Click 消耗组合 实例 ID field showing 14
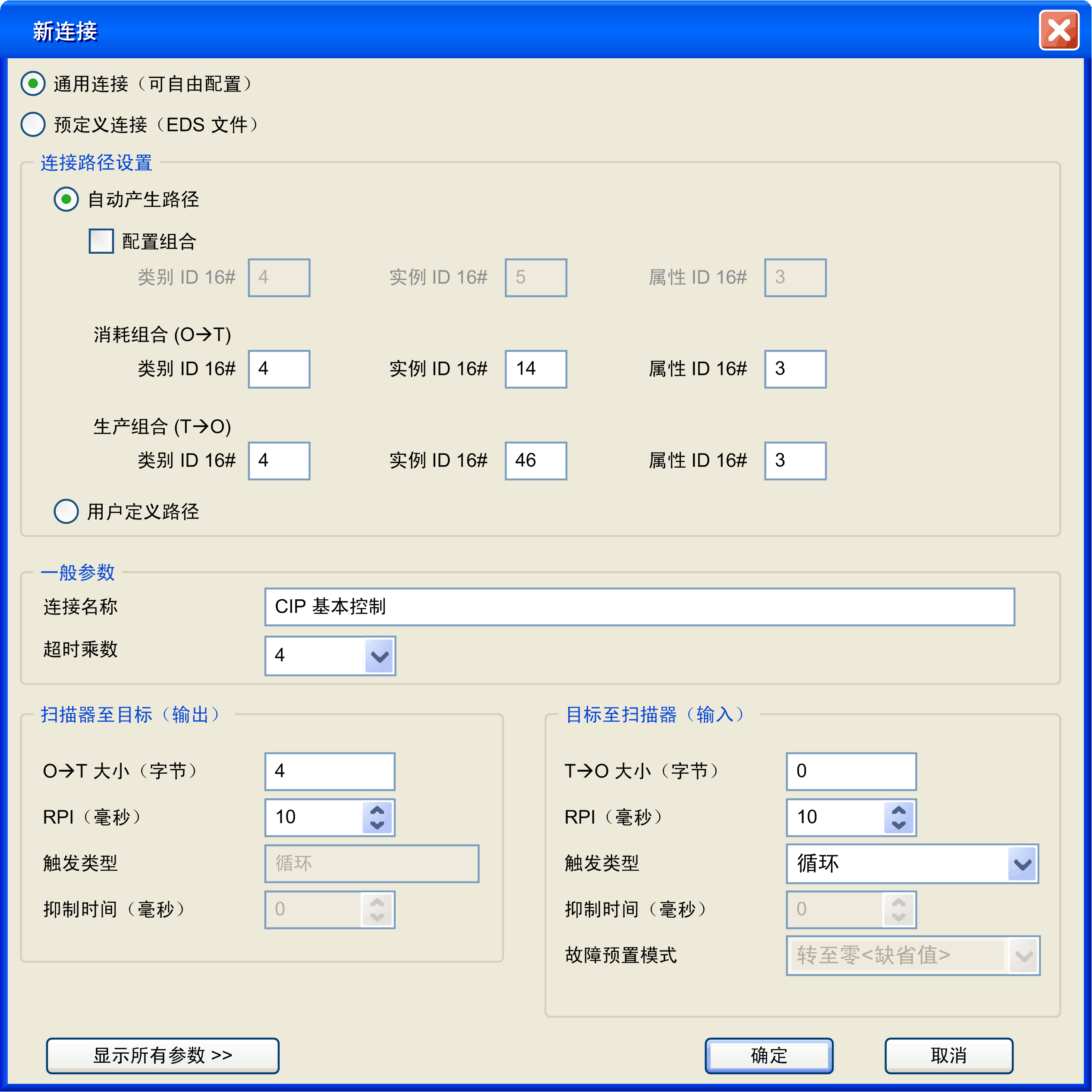This screenshot has height=1092, width=1092. [x=535, y=369]
